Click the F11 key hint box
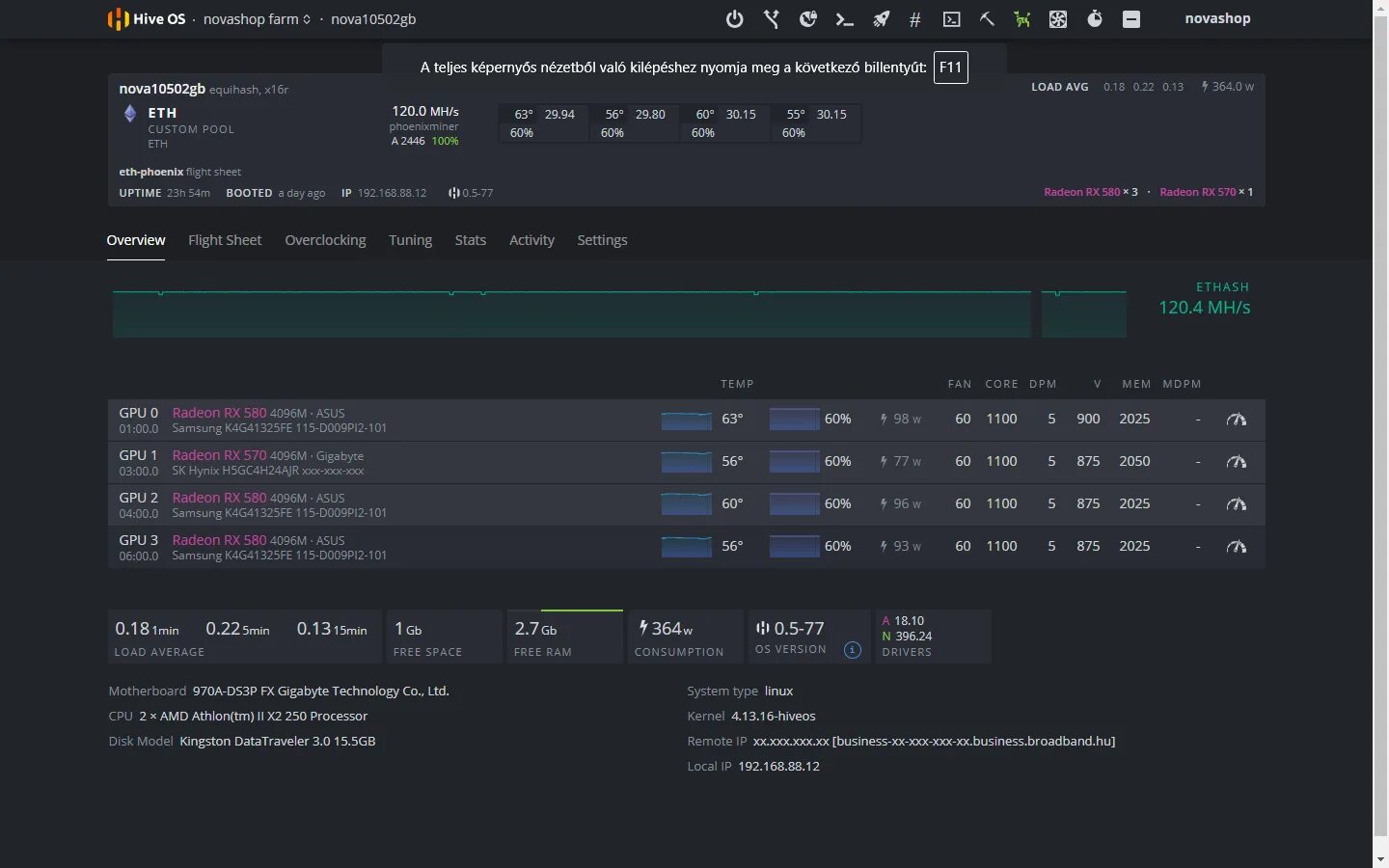 point(950,68)
